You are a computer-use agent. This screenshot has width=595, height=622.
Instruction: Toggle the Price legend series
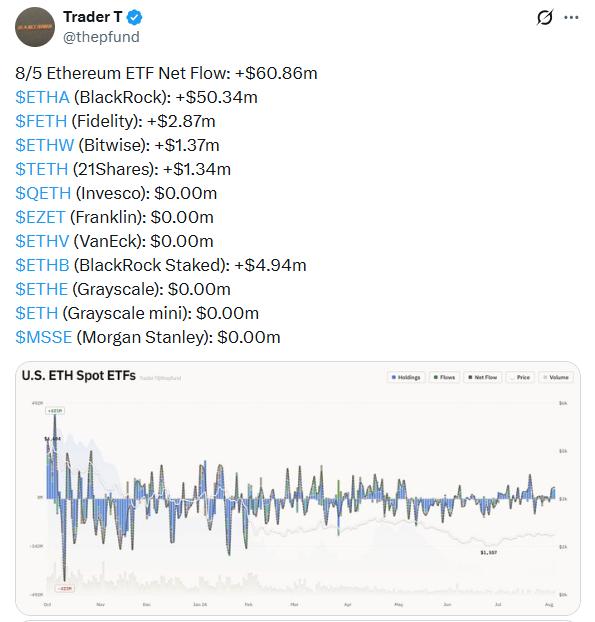click(520, 377)
